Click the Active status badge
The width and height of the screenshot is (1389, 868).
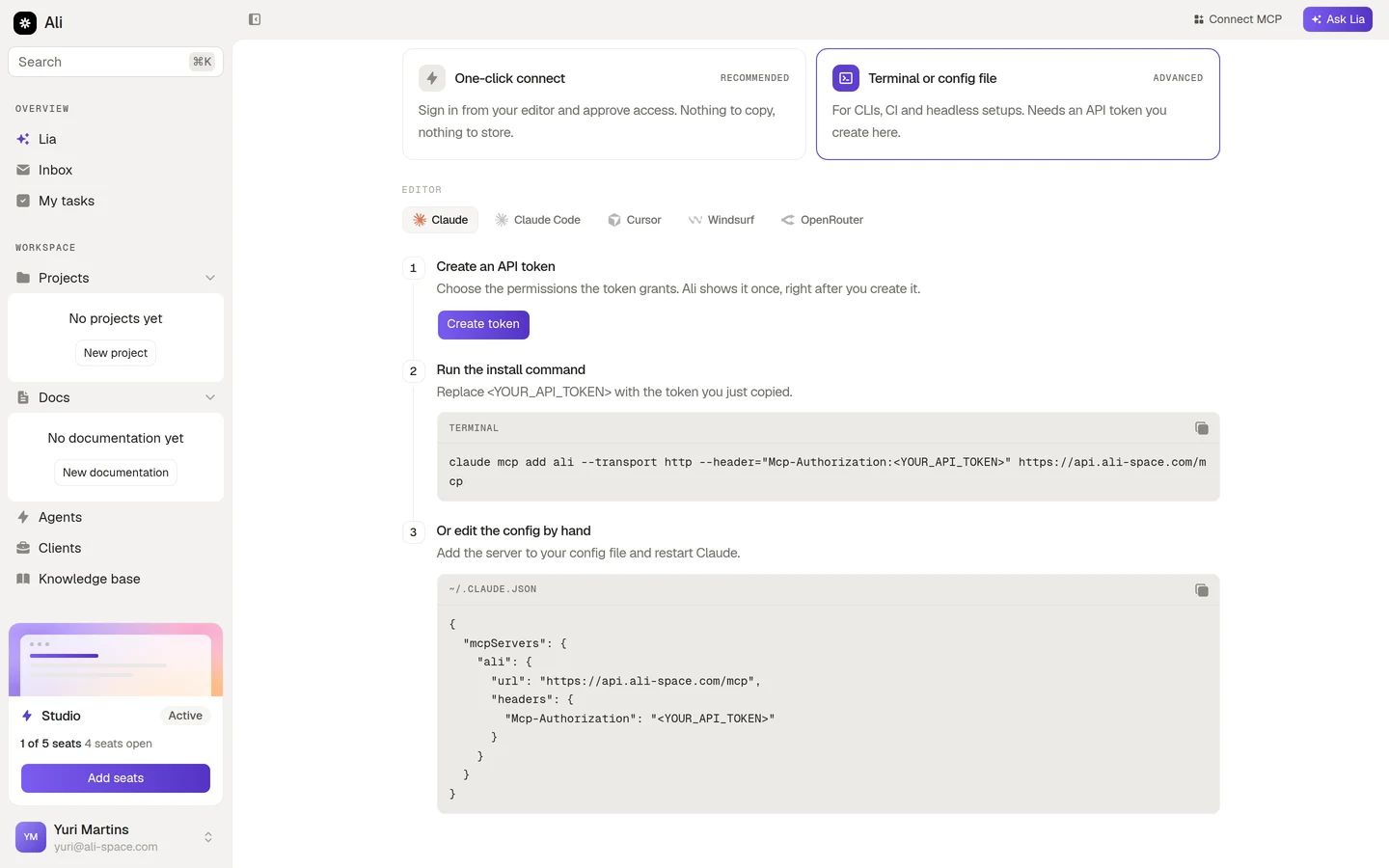pyautogui.click(x=185, y=716)
